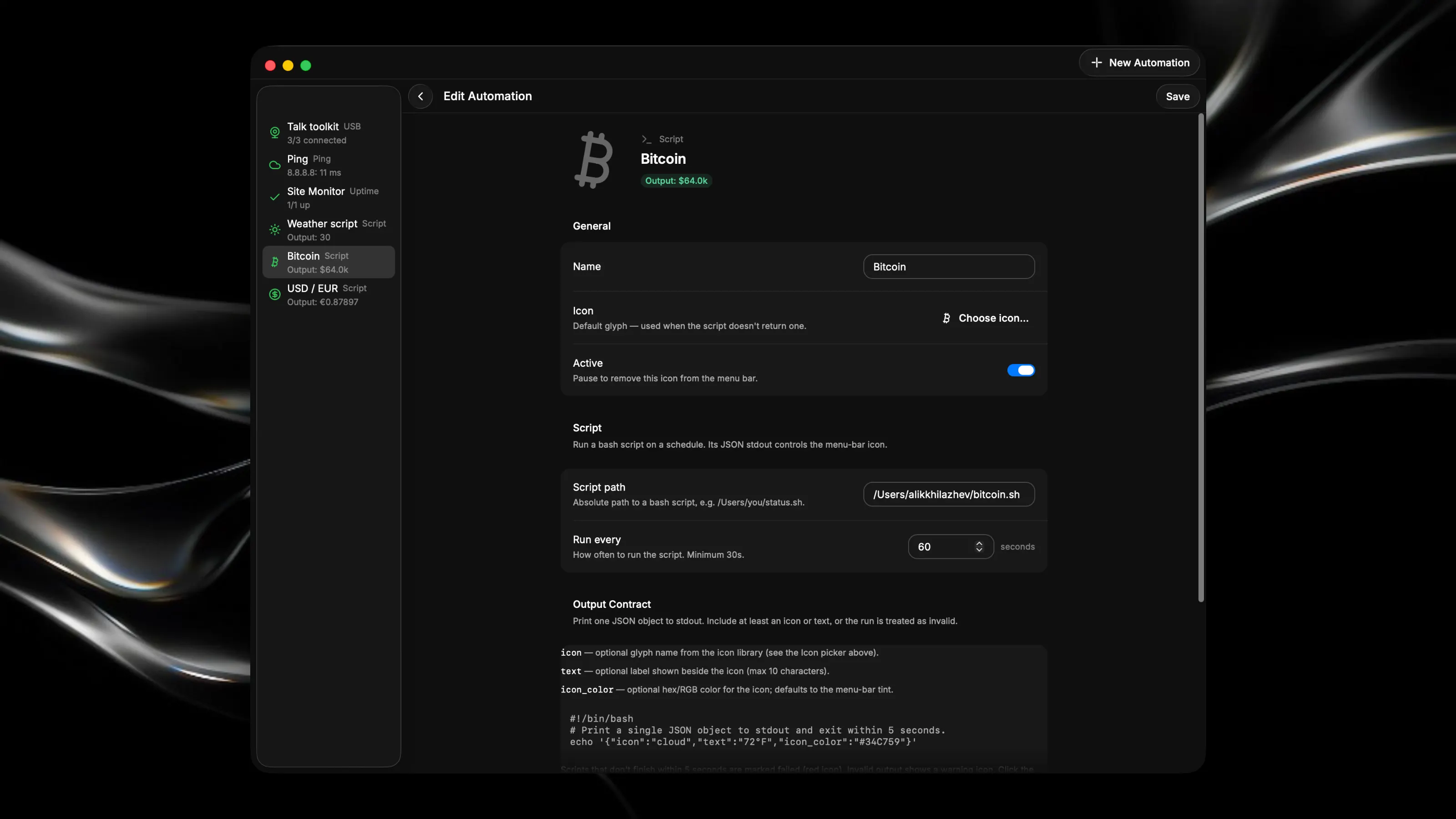Open the Talk toolkit automation
The width and height of the screenshot is (1456, 819).
click(x=329, y=133)
